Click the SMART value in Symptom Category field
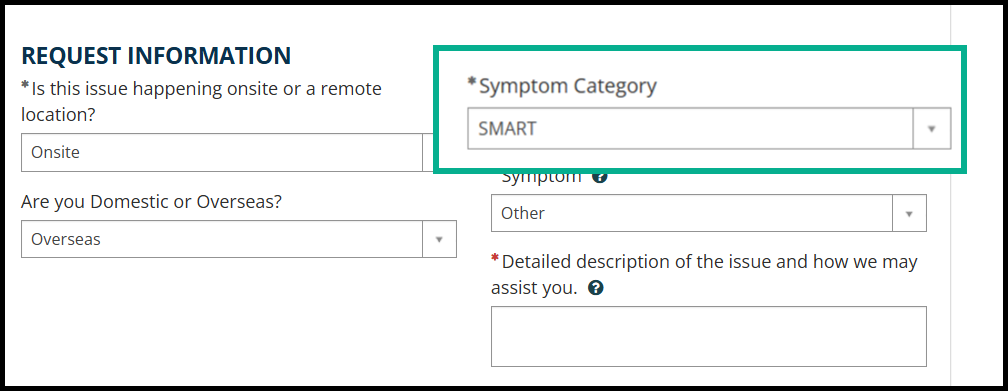 [507, 129]
